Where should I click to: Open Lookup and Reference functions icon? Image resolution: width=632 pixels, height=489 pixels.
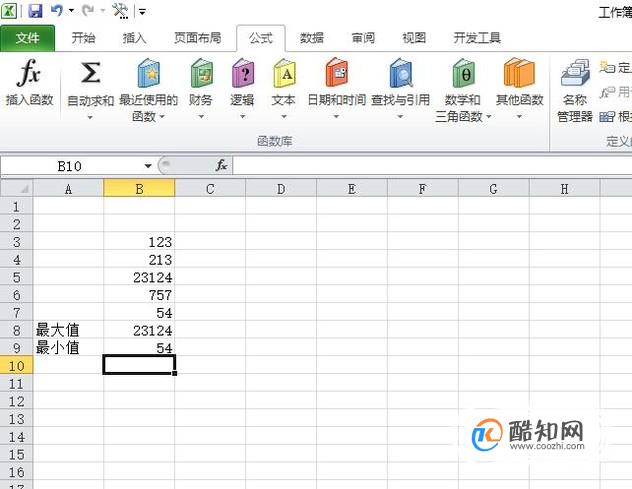tap(401, 73)
